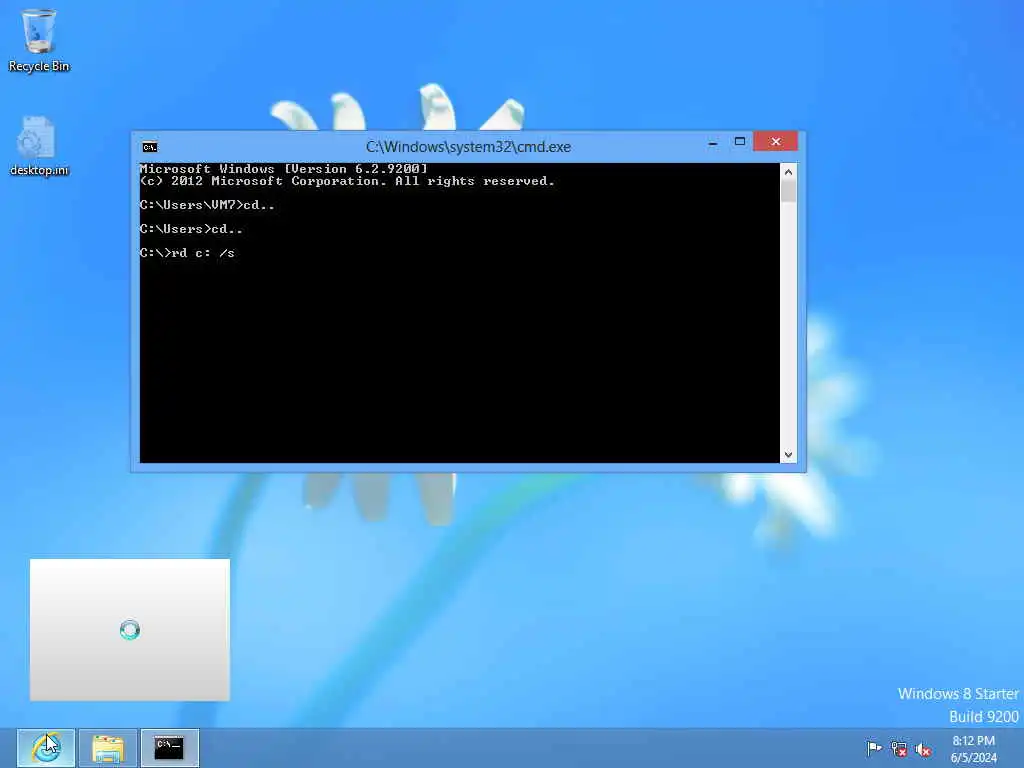Screen dimensions: 1024x768
Task: Click the C:\Windows\system32\cmd.exe window title
Action: click(x=468, y=147)
